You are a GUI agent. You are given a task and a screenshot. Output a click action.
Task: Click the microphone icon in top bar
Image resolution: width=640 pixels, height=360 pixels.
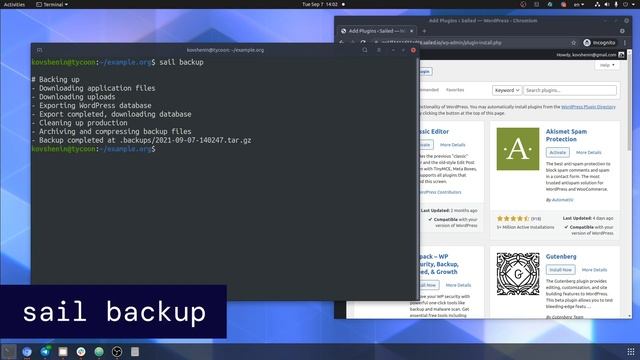click(616, 4)
